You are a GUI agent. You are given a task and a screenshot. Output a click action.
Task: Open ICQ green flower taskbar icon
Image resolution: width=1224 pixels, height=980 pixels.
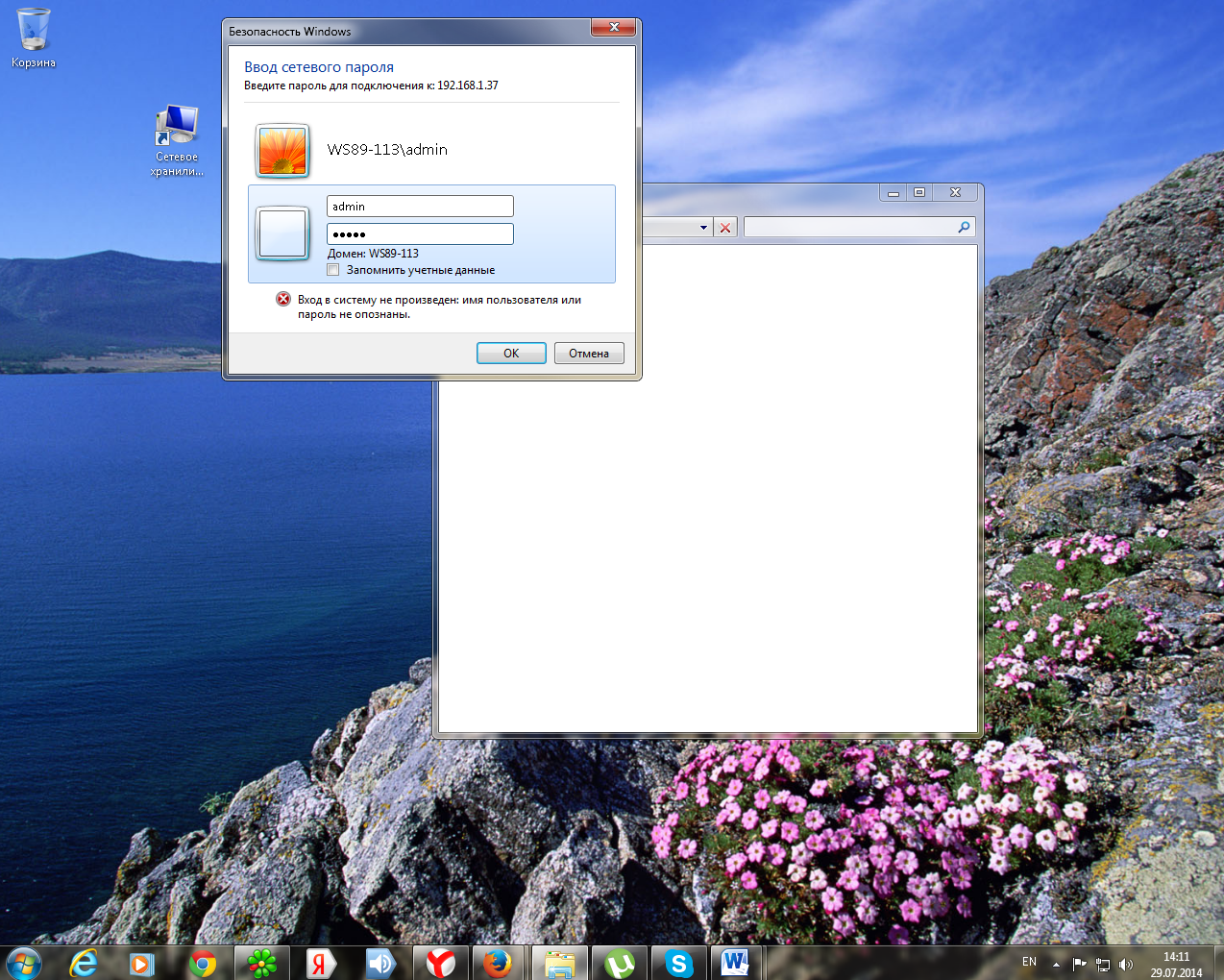pos(262,964)
